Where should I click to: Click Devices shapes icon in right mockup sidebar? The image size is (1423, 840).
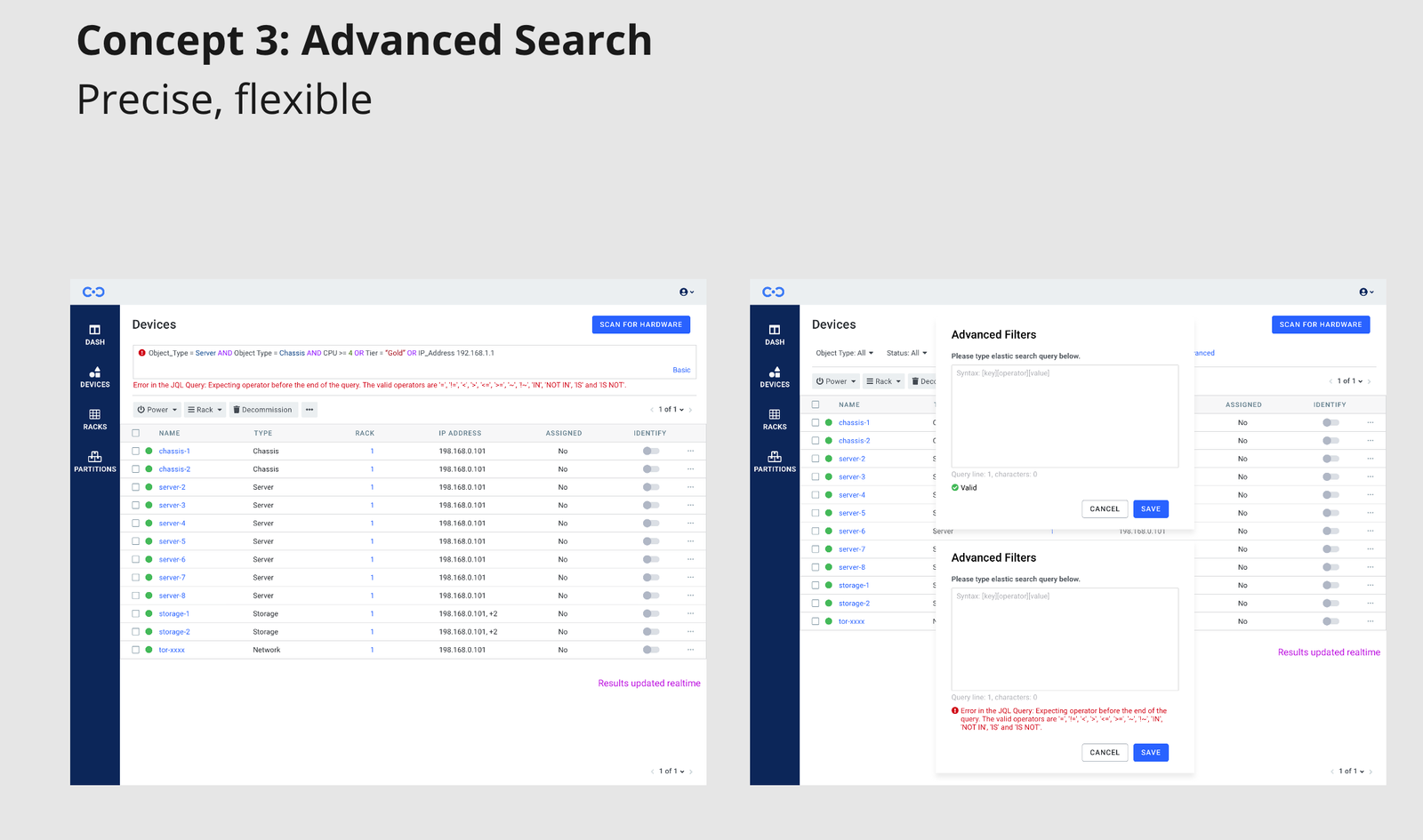click(x=774, y=372)
